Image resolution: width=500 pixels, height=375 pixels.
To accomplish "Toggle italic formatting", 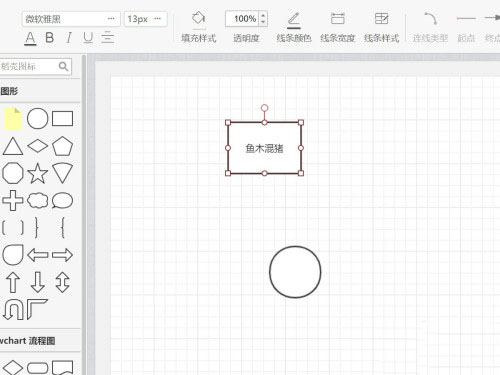I will [69, 37].
